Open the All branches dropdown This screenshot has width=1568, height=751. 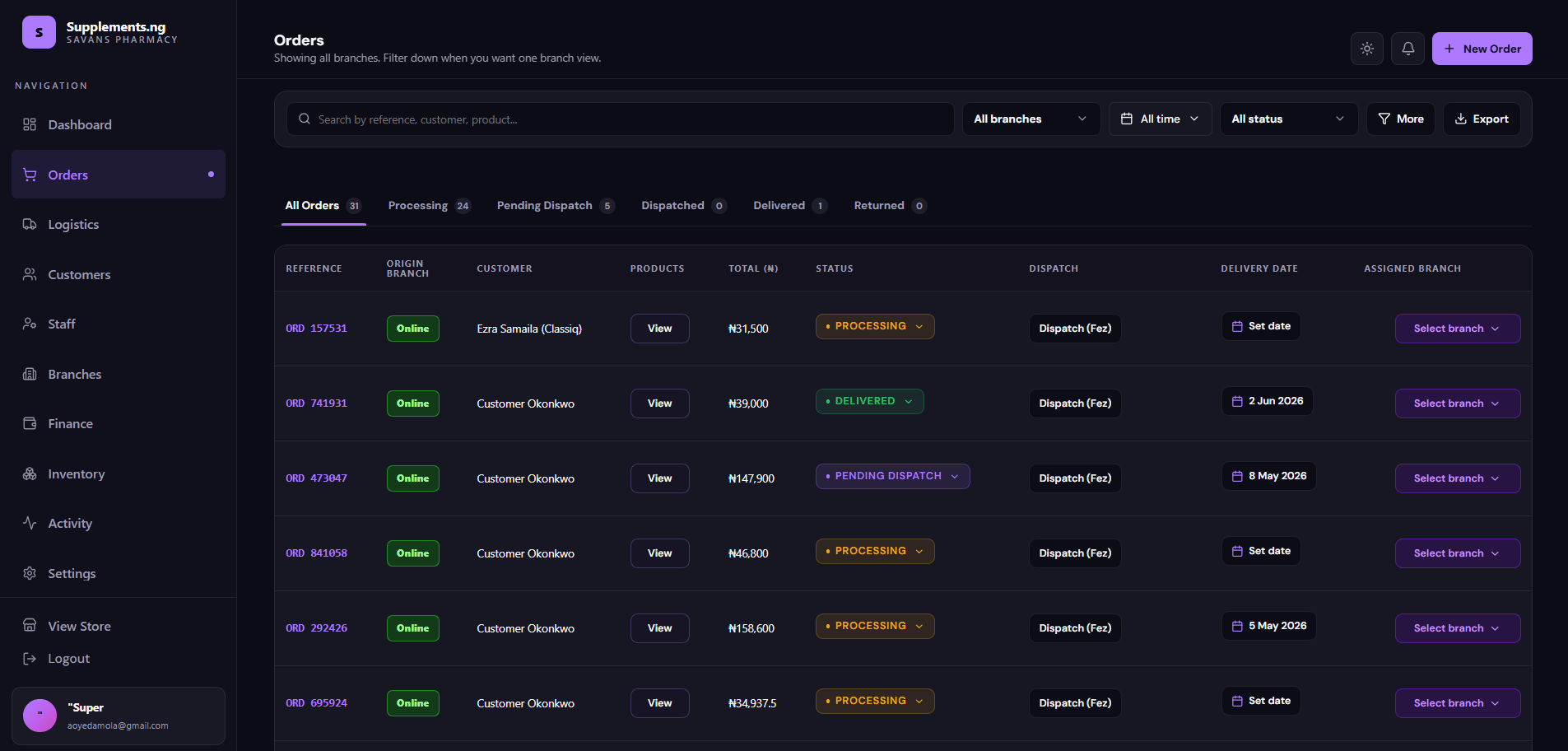(x=1031, y=119)
